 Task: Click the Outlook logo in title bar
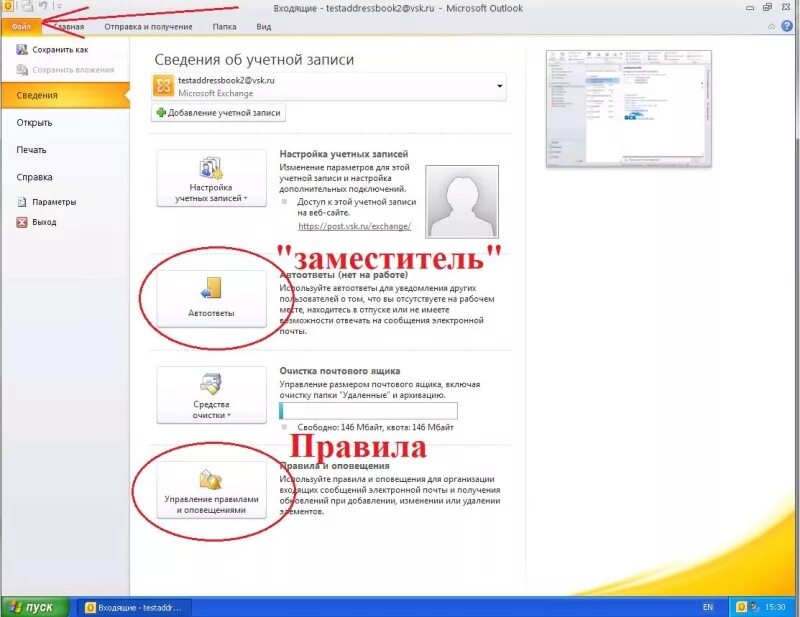(7, 6)
